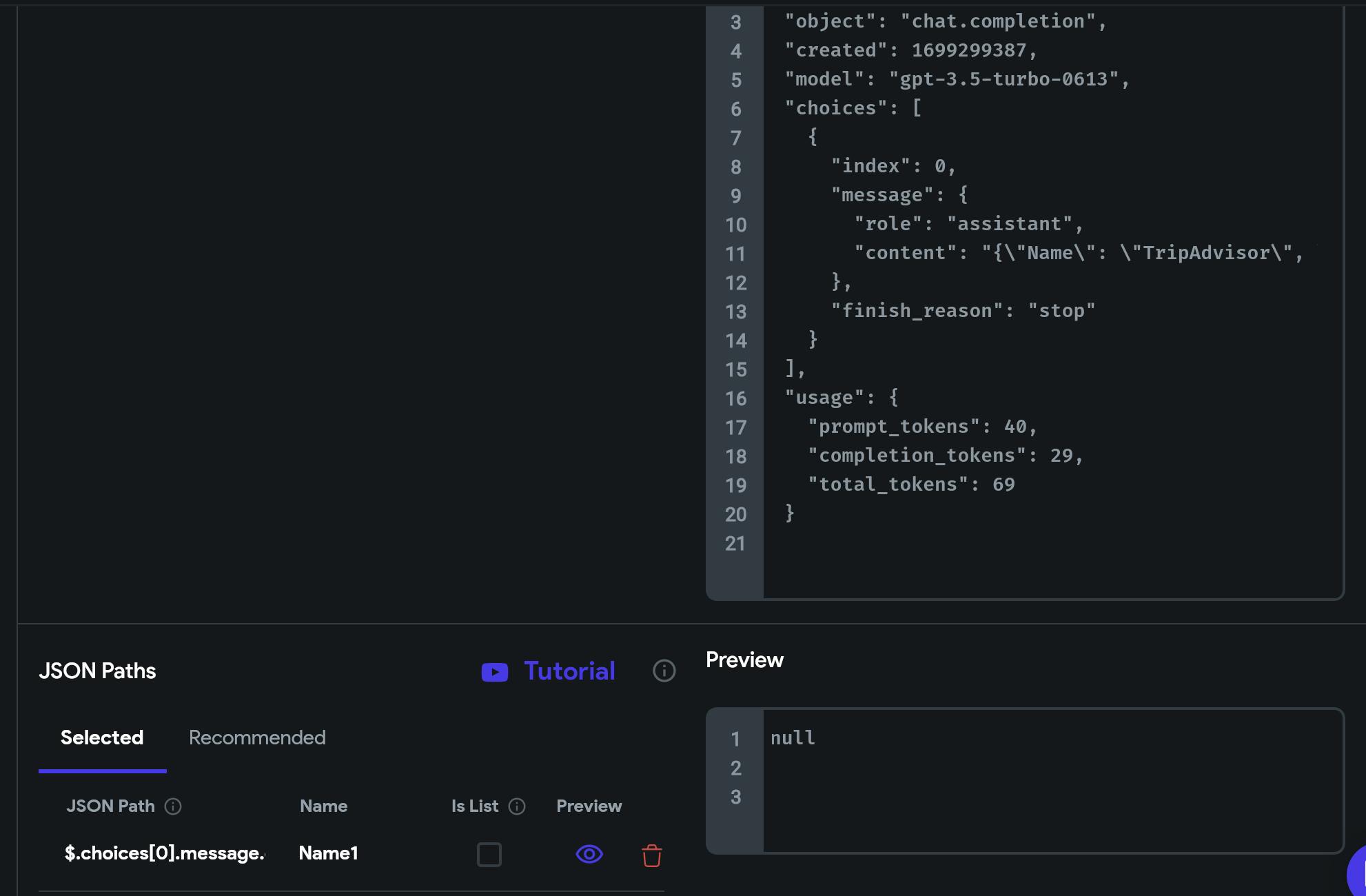Click the YouTube play icon beside Tutorial
This screenshot has height=896, width=1366.
click(x=494, y=672)
